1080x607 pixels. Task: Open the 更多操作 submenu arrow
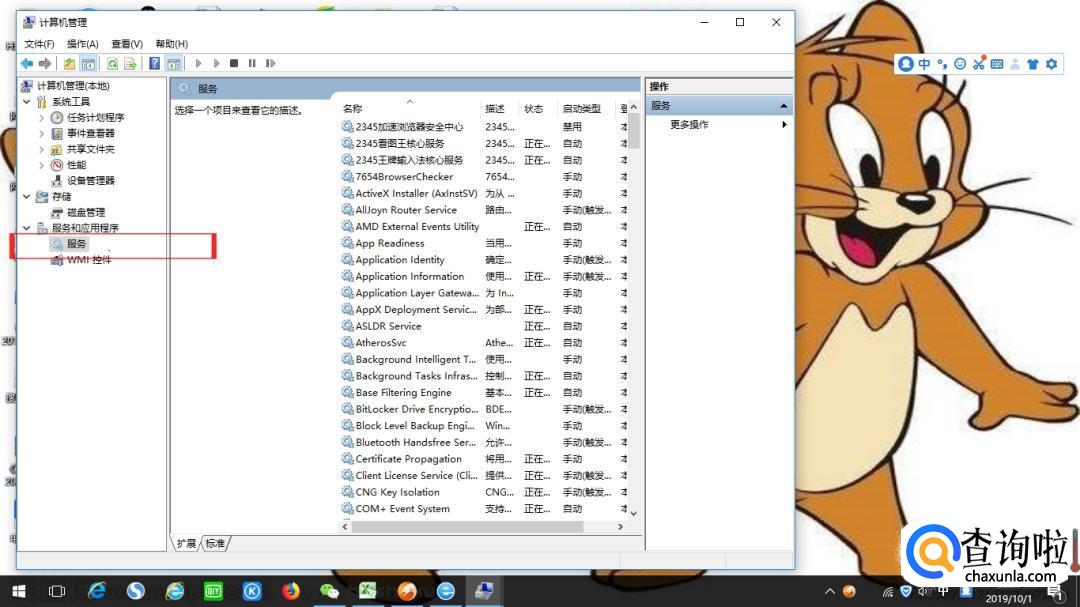(x=784, y=125)
